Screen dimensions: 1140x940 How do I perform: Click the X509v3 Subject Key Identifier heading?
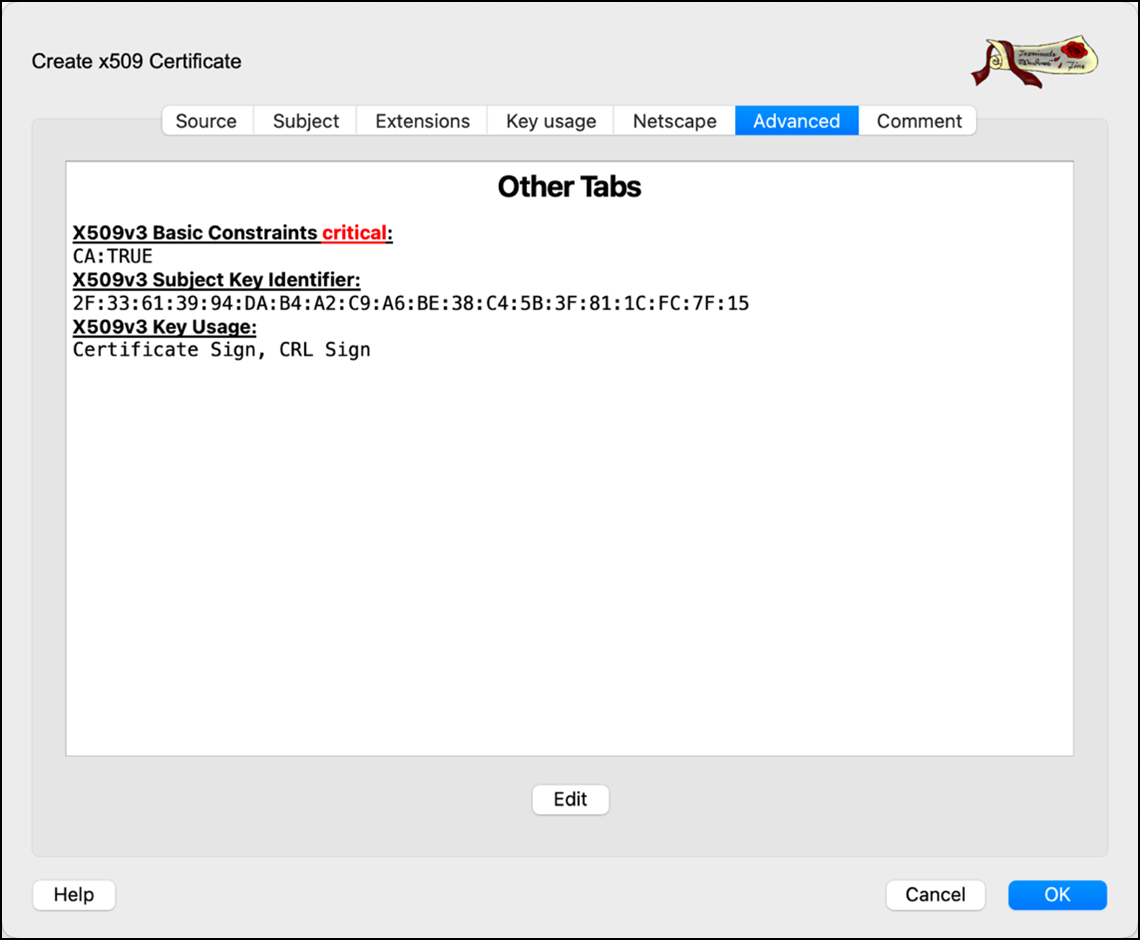pos(216,280)
